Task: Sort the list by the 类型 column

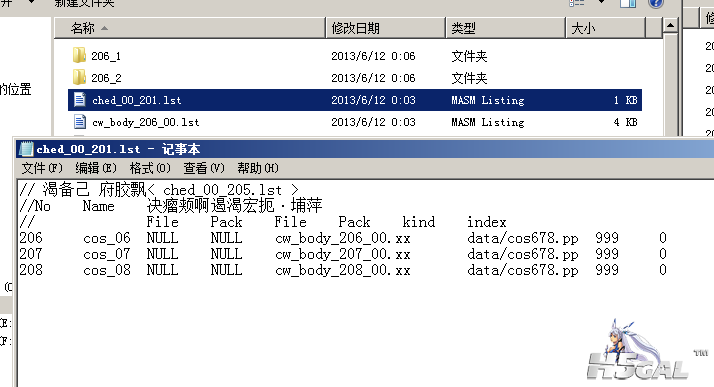Action: (x=505, y=28)
